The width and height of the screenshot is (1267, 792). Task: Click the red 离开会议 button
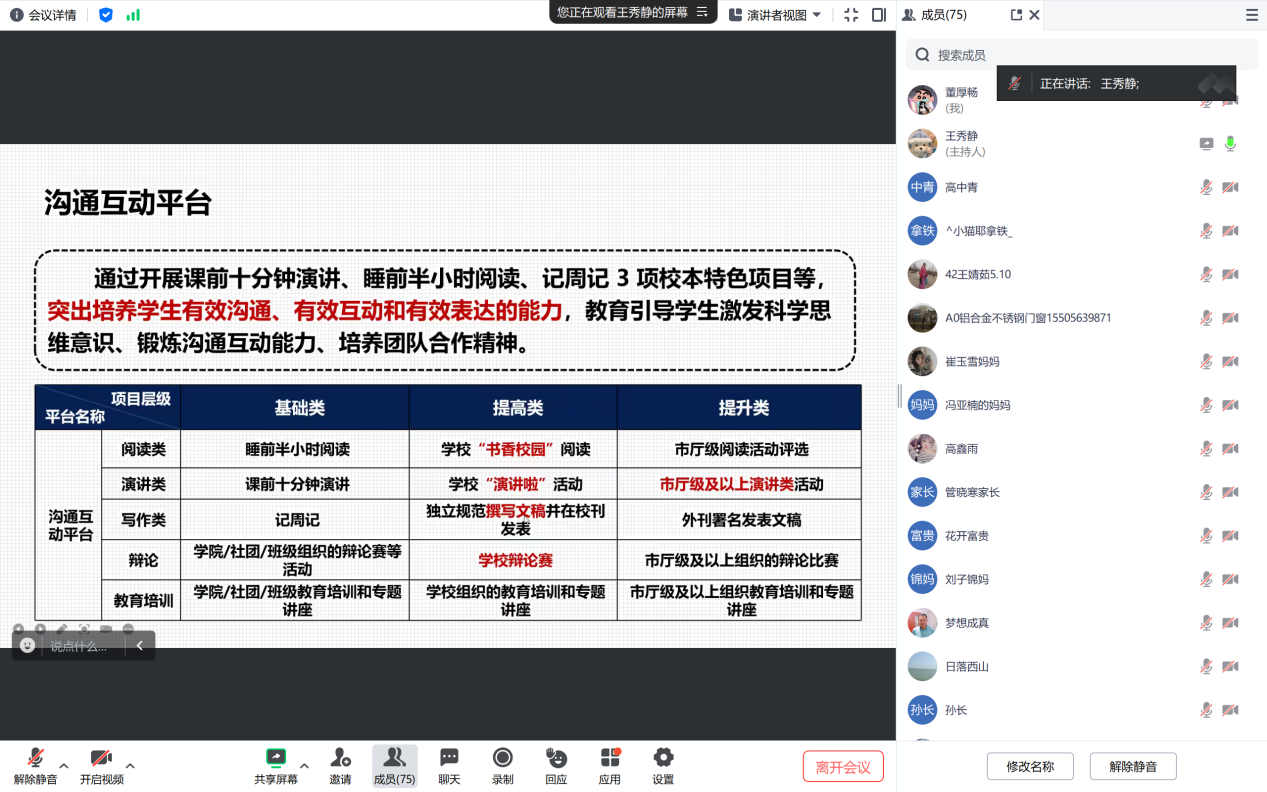843,767
